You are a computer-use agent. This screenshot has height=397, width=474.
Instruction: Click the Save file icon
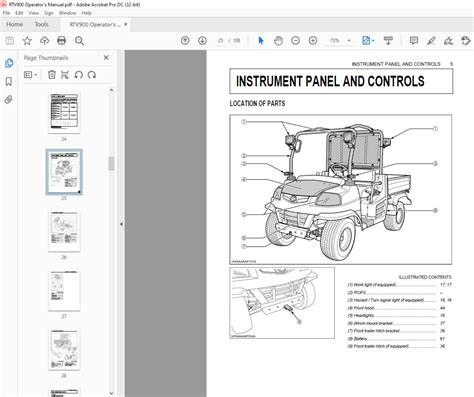(10, 41)
